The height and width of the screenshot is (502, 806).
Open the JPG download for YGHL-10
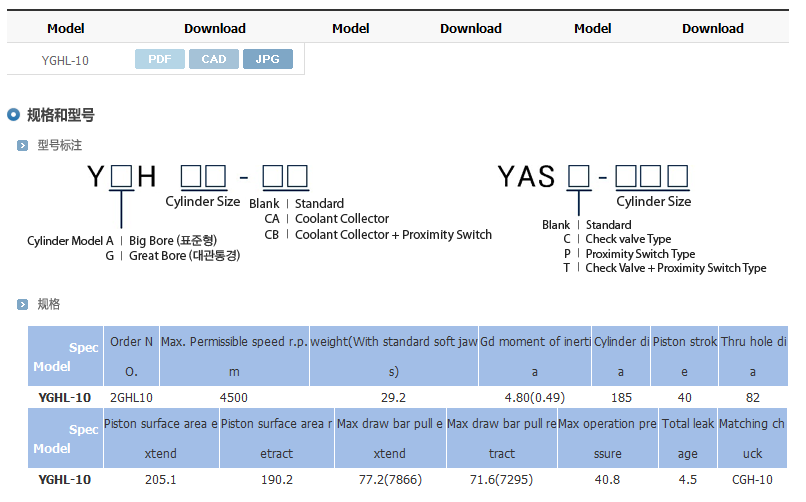pos(267,59)
